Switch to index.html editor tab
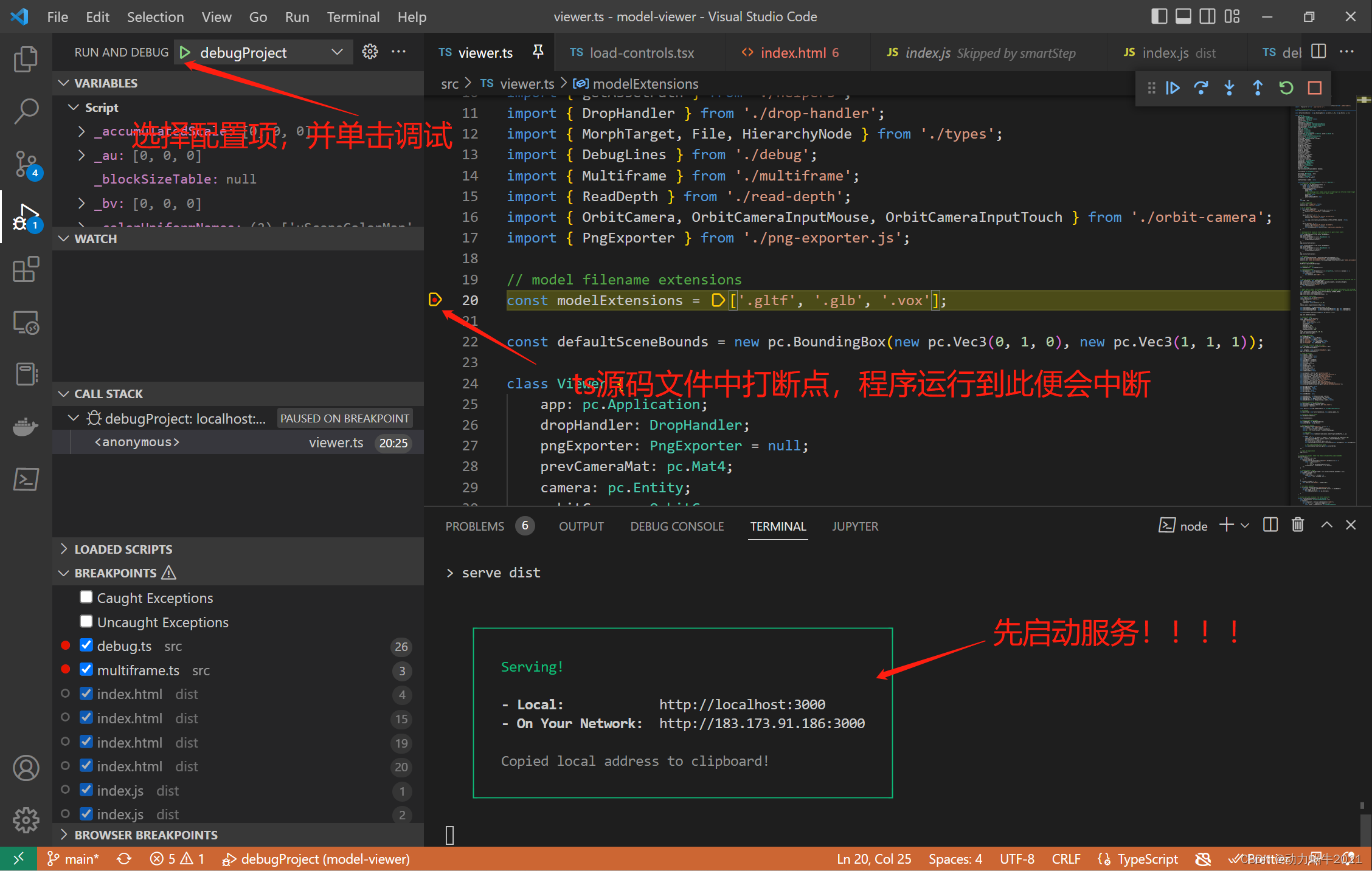The height and width of the screenshot is (871, 1372). pyautogui.click(x=798, y=53)
